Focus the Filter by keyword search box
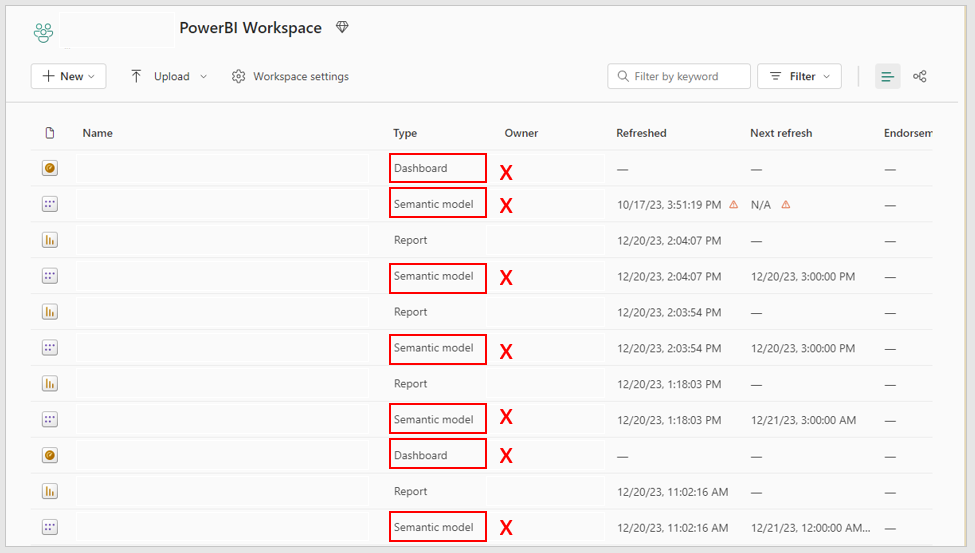This screenshot has width=975, height=553. click(x=679, y=76)
